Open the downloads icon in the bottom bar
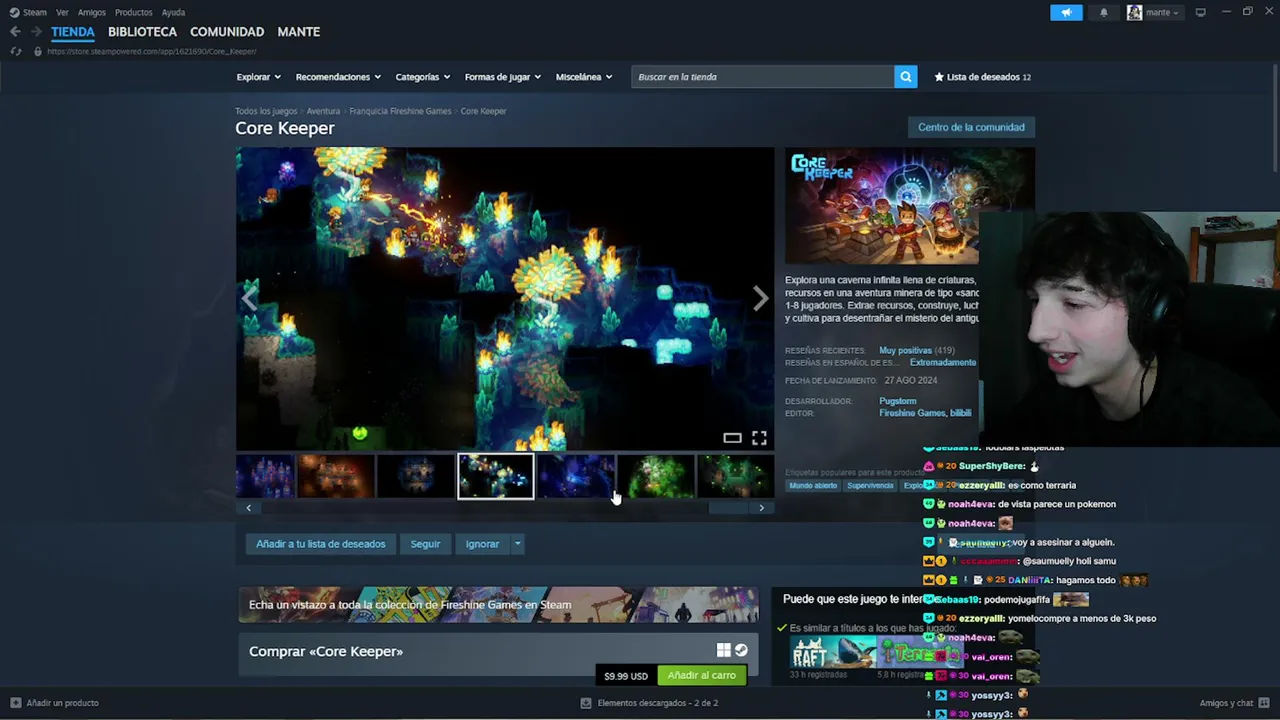Image resolution: width=1280 pixels, height=720 pixels. tap(586, 703)
